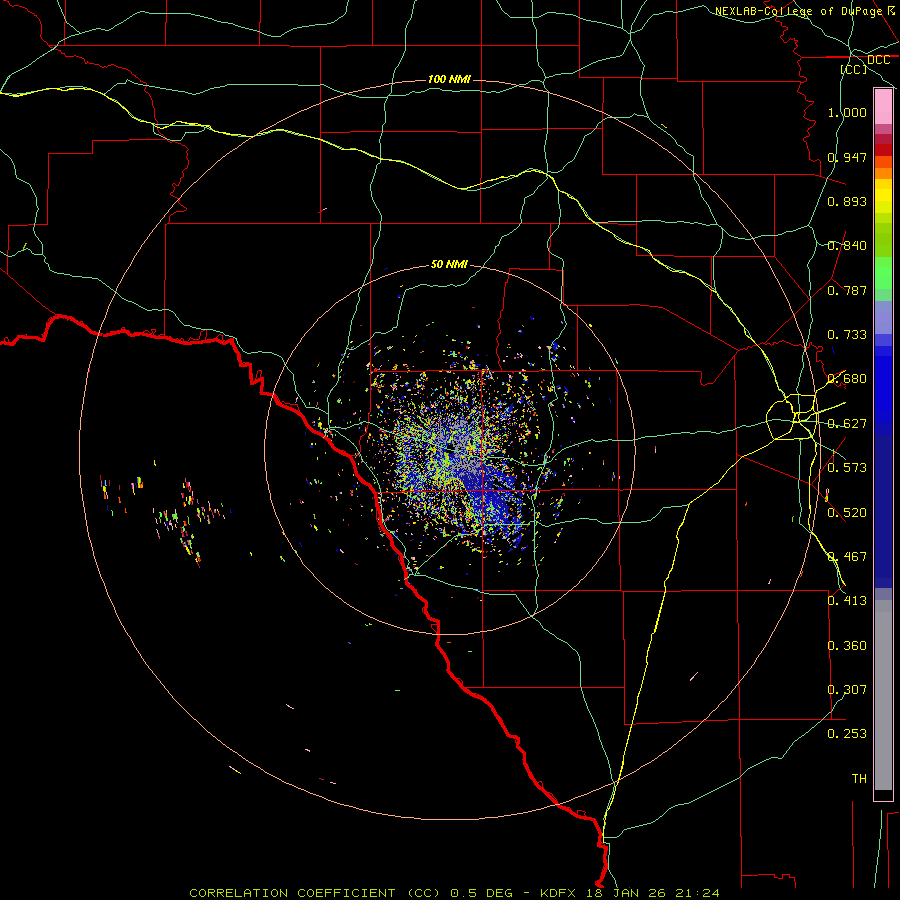This screenshot has height=900, width=900.
Task: Pick the lavender segment of the color bar
Action: click(883, 318)
